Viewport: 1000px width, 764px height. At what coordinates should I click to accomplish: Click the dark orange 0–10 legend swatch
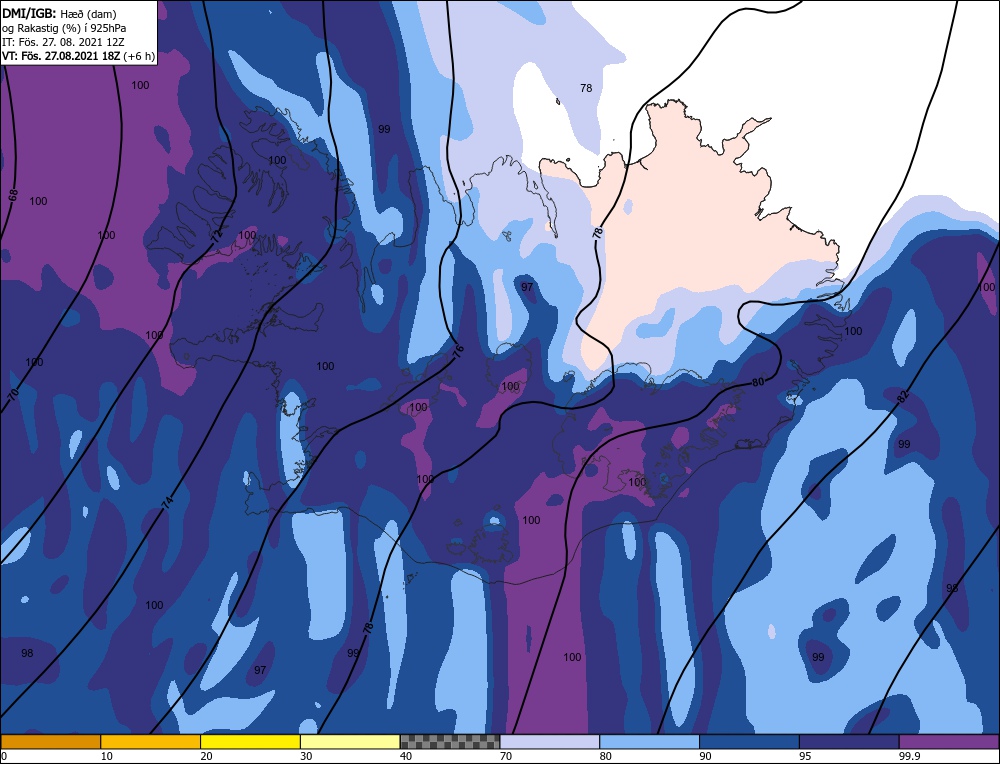click(50, 742)
